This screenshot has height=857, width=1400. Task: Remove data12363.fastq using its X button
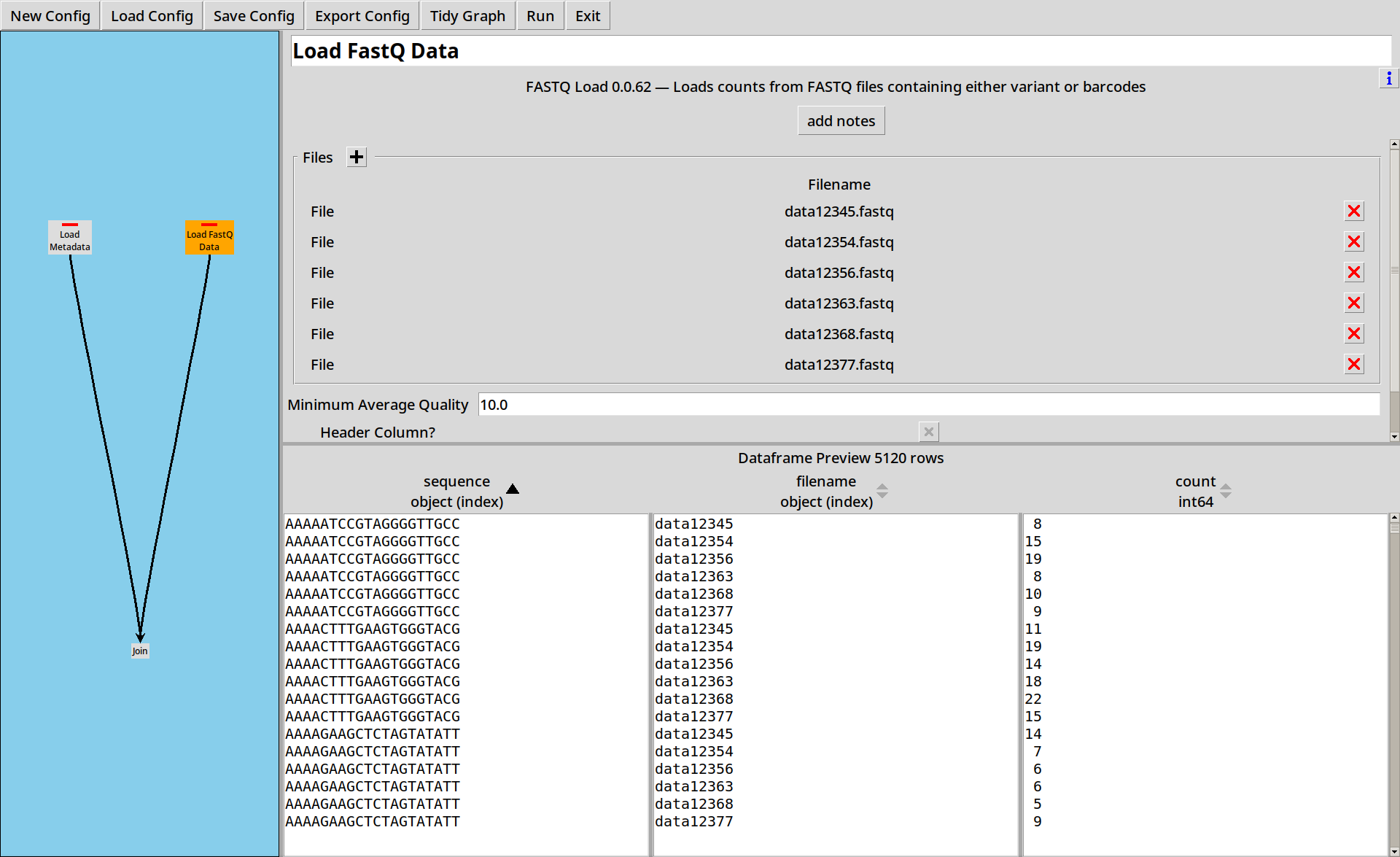[1354, 303]
